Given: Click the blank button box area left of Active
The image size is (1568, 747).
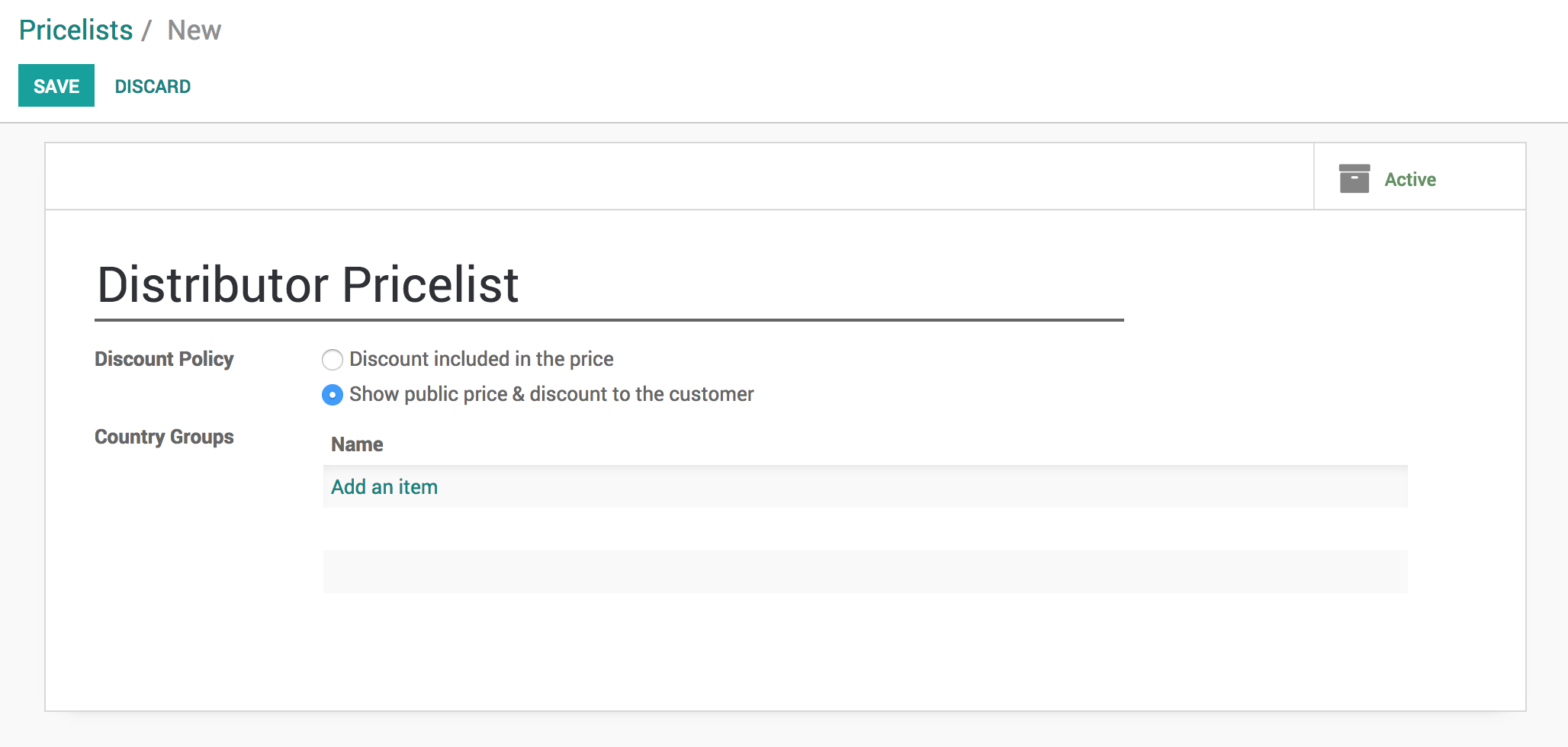Looking at the screenshot, I should 679,177.
